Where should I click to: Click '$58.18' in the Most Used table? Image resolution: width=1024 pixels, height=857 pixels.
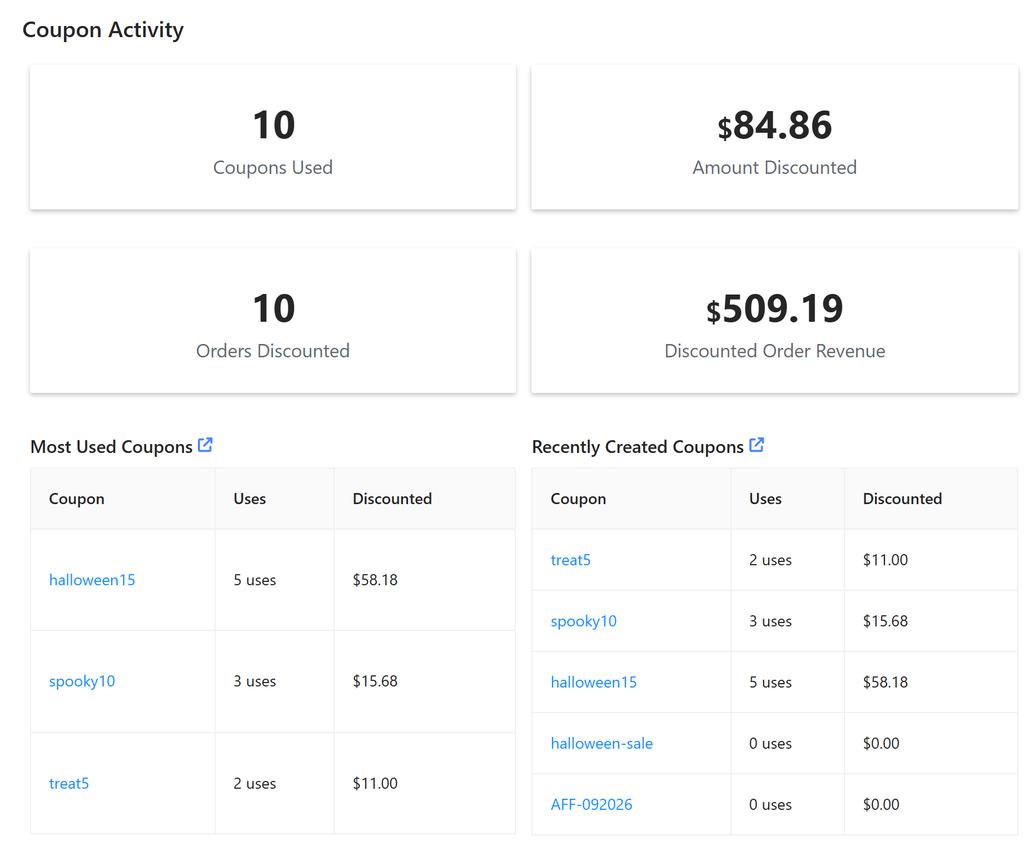(376, 580)
